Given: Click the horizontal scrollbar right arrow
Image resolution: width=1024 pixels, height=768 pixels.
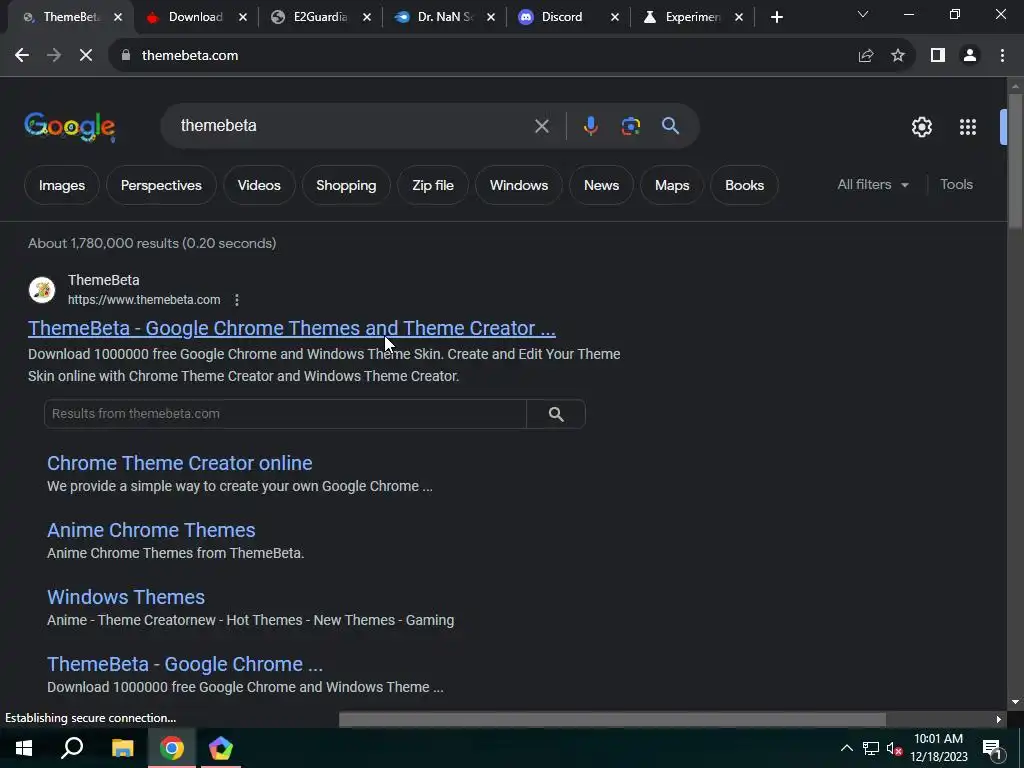Looking at the screenshot, I should point(998,719).
